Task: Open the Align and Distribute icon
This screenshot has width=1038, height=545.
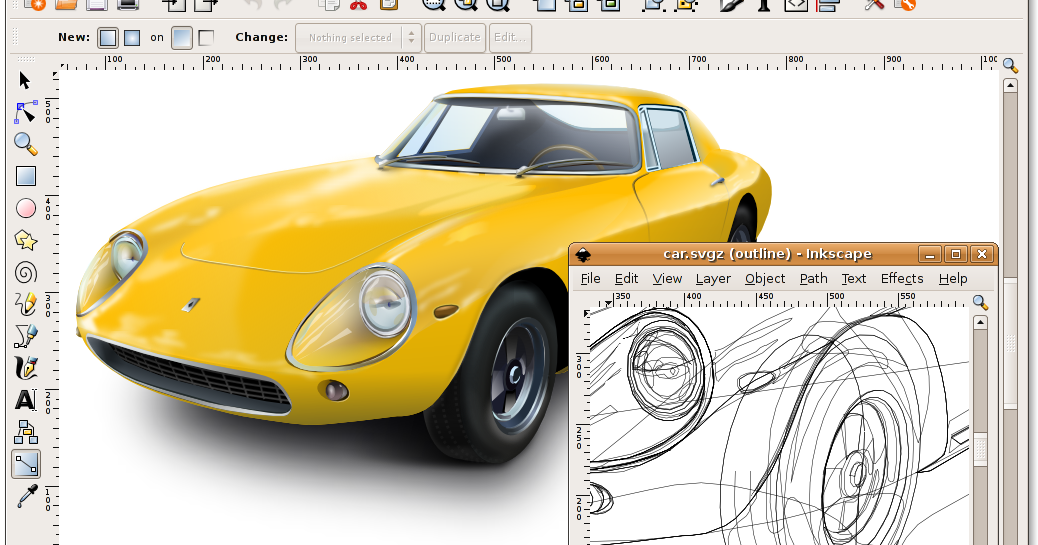Action: click(x=827, y=5)
